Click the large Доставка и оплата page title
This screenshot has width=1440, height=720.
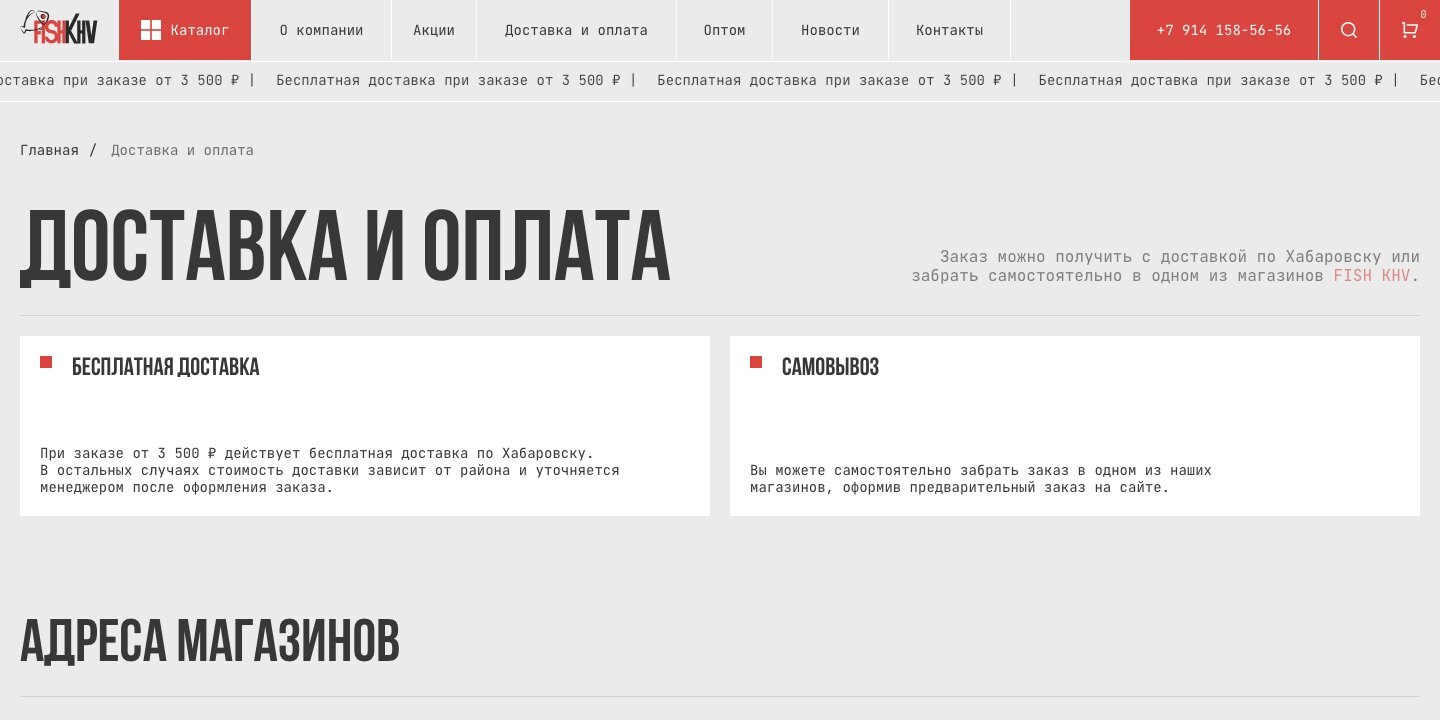point(345,246)
